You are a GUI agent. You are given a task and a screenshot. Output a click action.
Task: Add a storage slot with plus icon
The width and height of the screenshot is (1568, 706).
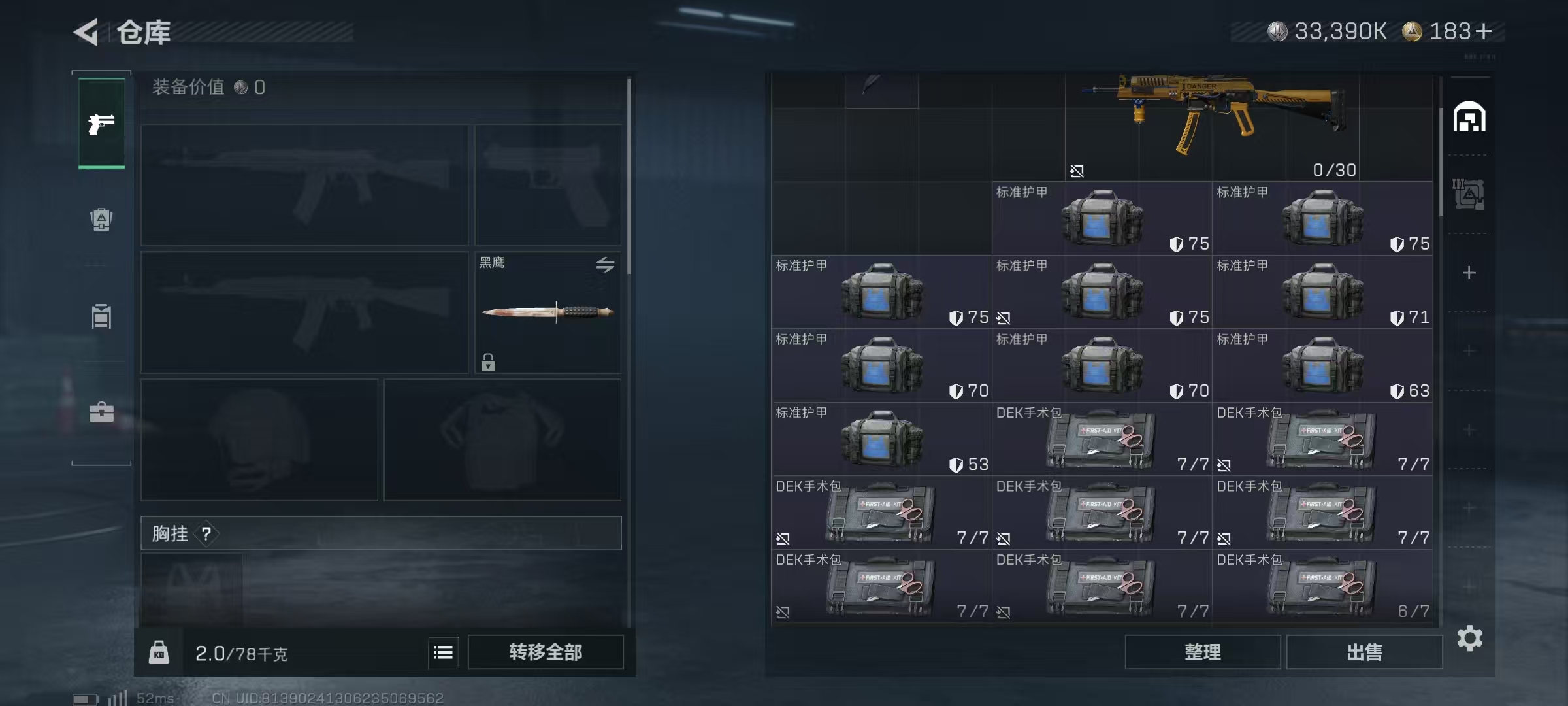[1469, 273]
